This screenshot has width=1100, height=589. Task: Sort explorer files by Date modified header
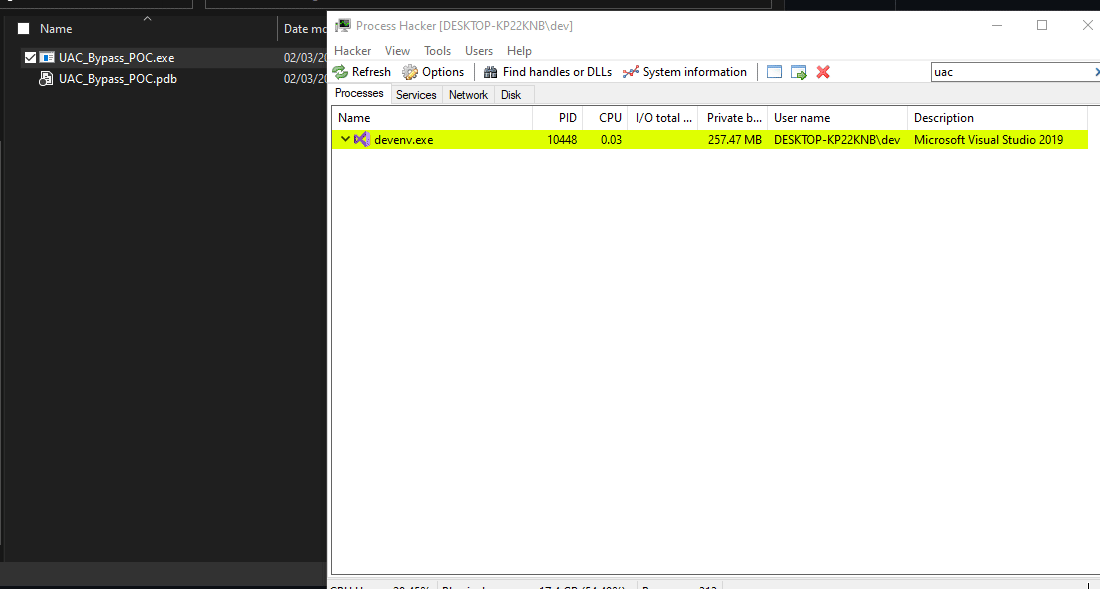(304, 29)
